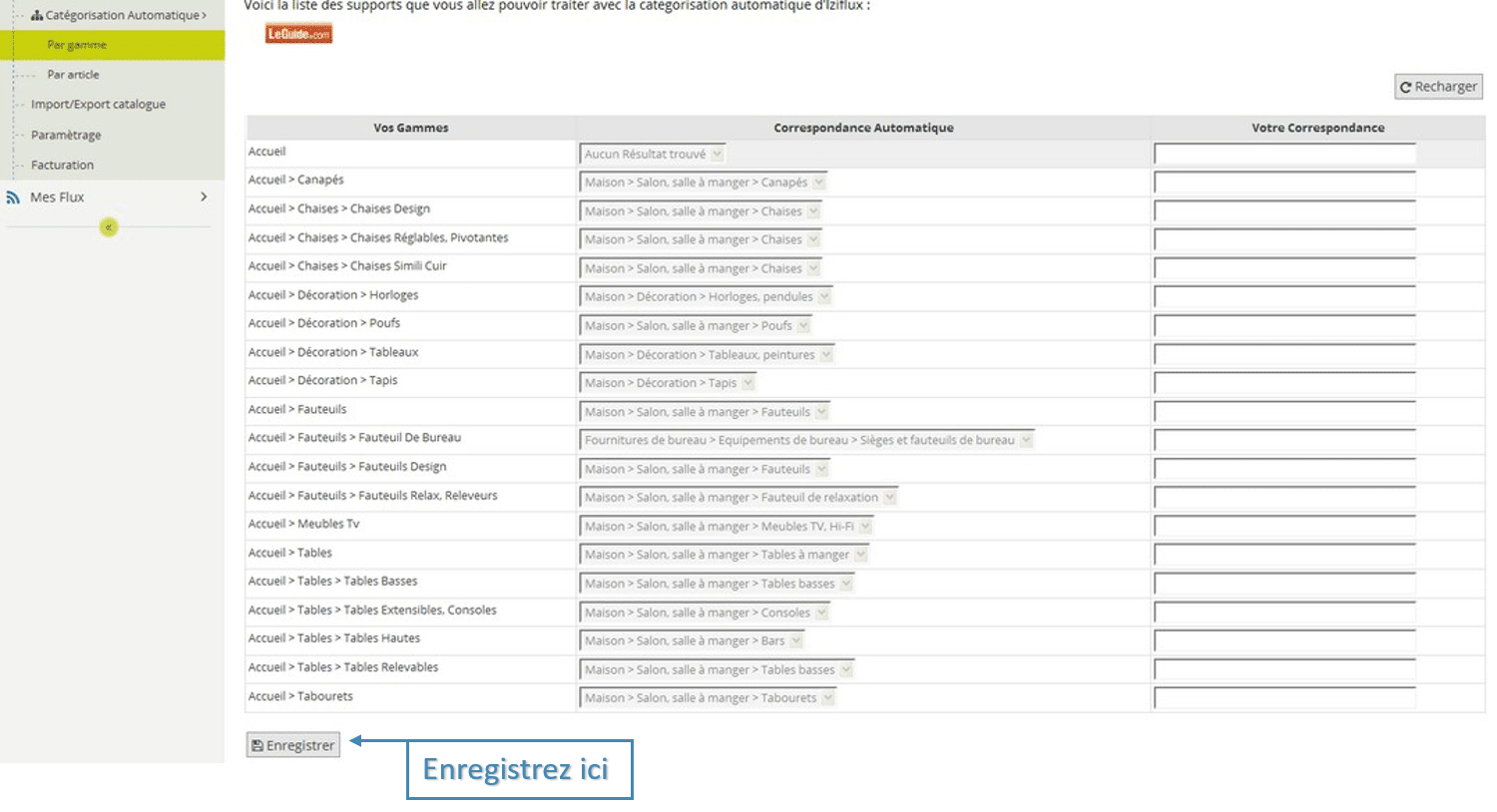Screen dimensions: 1497x812
Task: Open the Meubles TV, Hi-Fi dropdown
Action: click(x=727, y=527)
